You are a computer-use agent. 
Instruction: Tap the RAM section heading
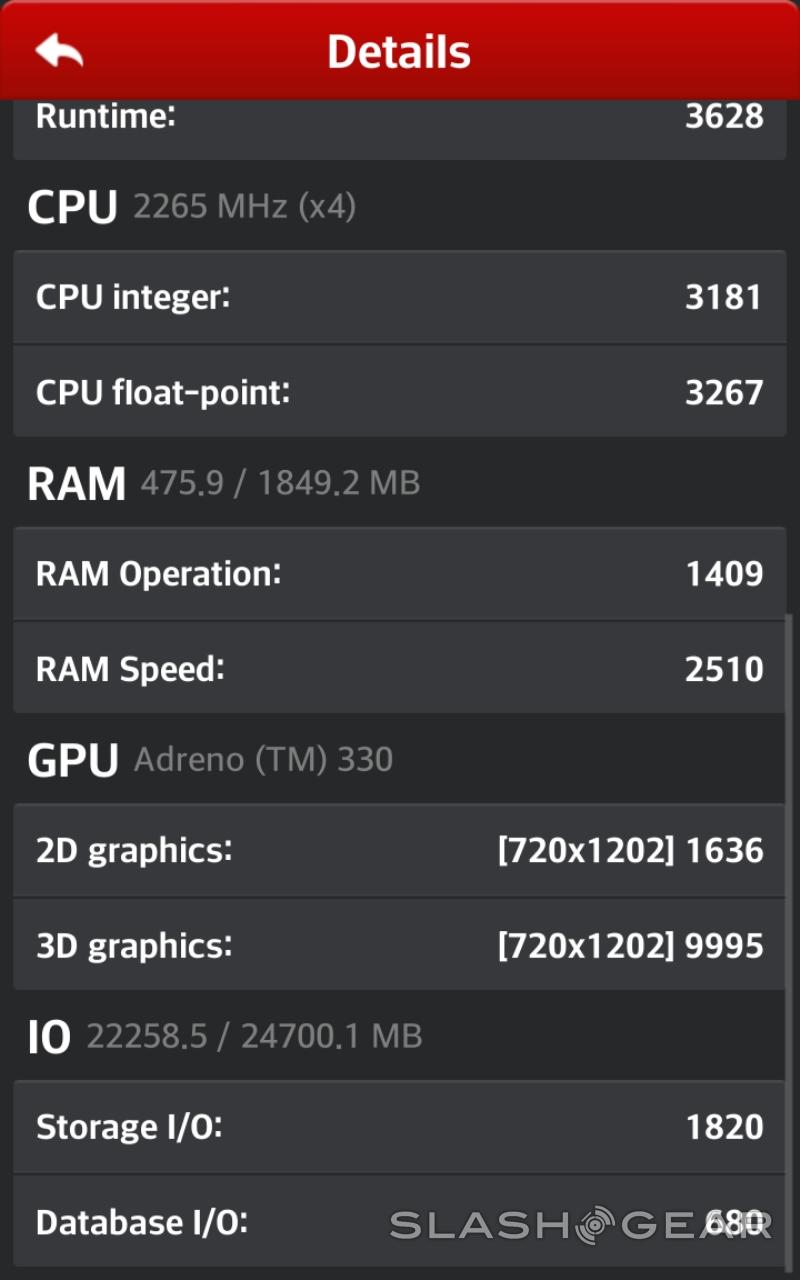pyautogui.click(x=76, y=484)
